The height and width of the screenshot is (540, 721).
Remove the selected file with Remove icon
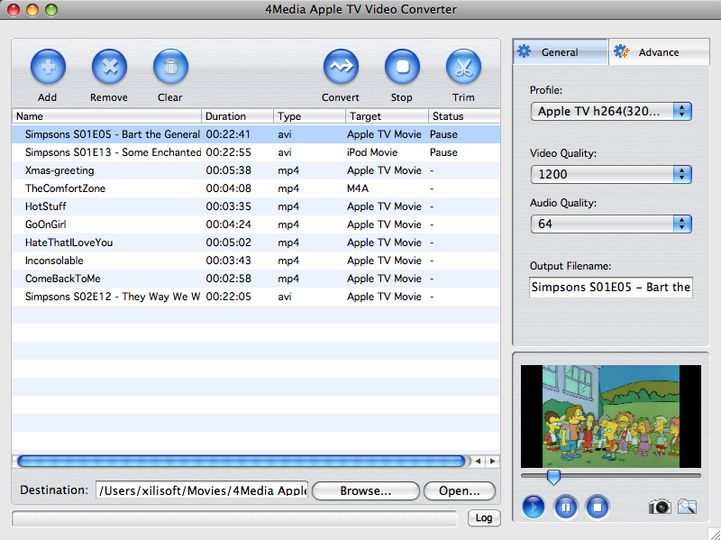tap(109, 67)
